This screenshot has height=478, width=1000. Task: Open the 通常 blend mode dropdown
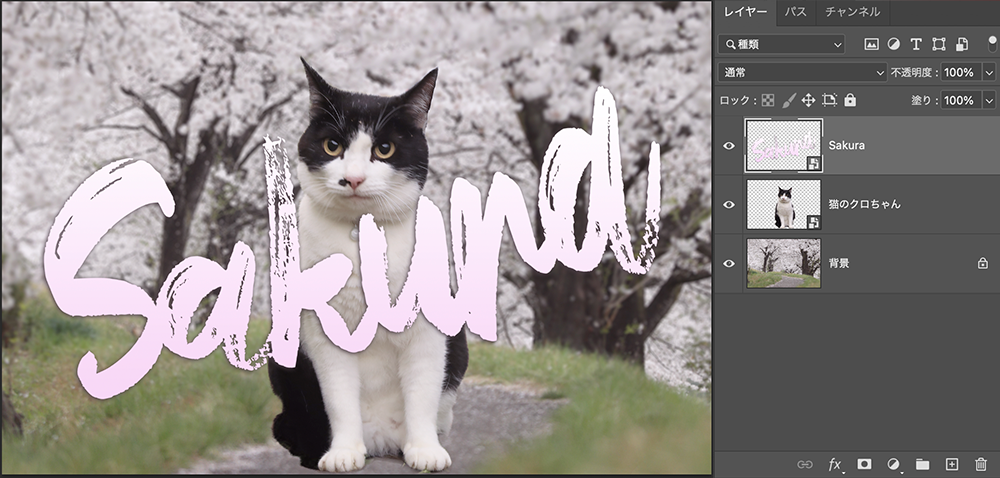click(802, 72)
